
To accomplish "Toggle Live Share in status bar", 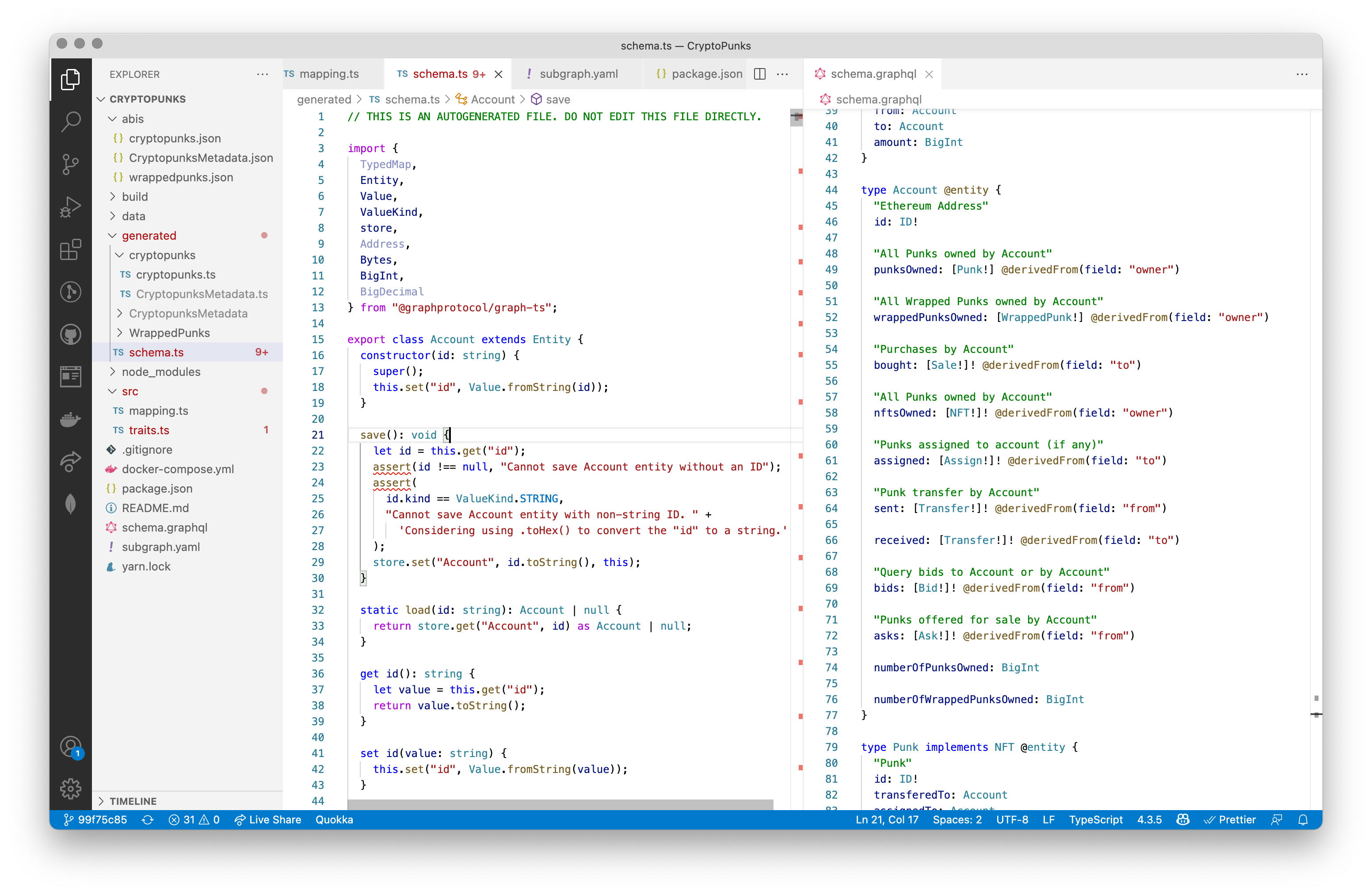I will coord(267,819).
